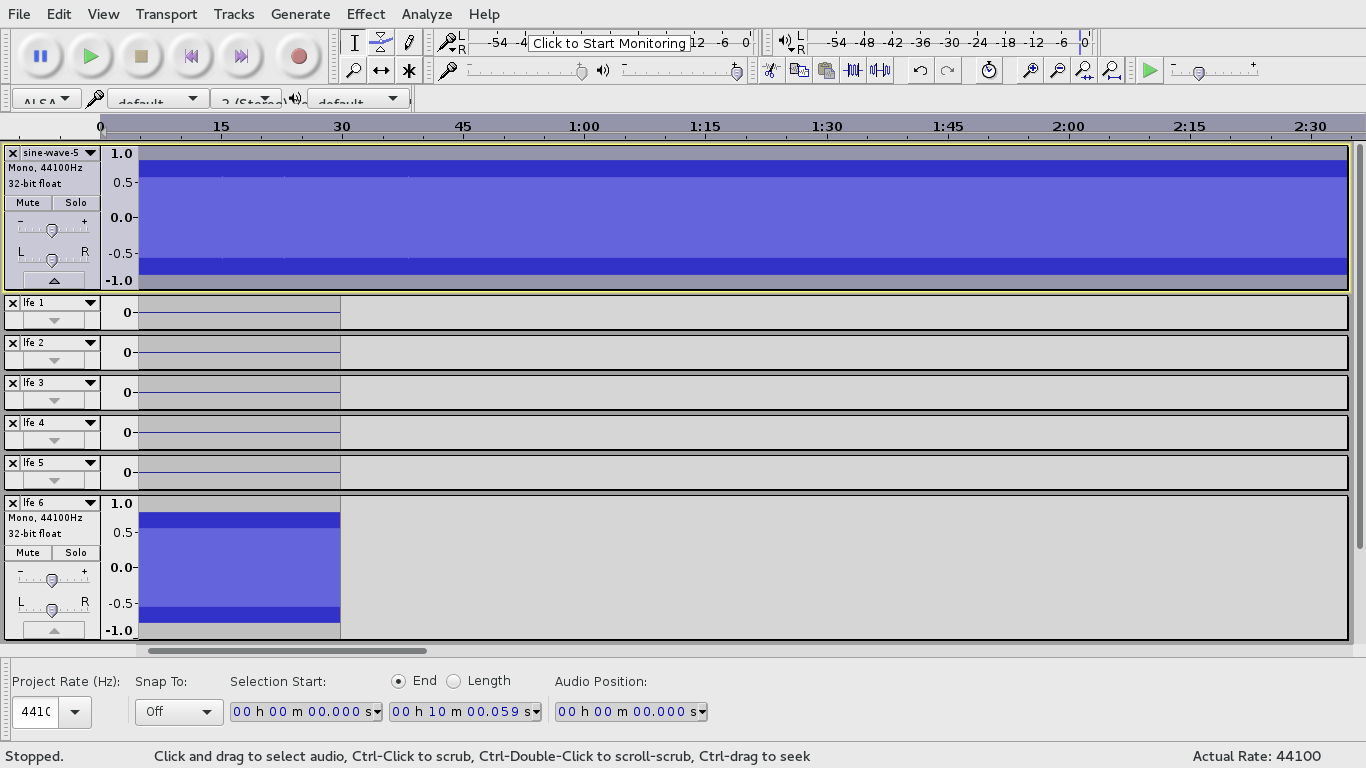Open the lfe 3 track dropdown menu
1366x768 pixels.
[90, 383]
